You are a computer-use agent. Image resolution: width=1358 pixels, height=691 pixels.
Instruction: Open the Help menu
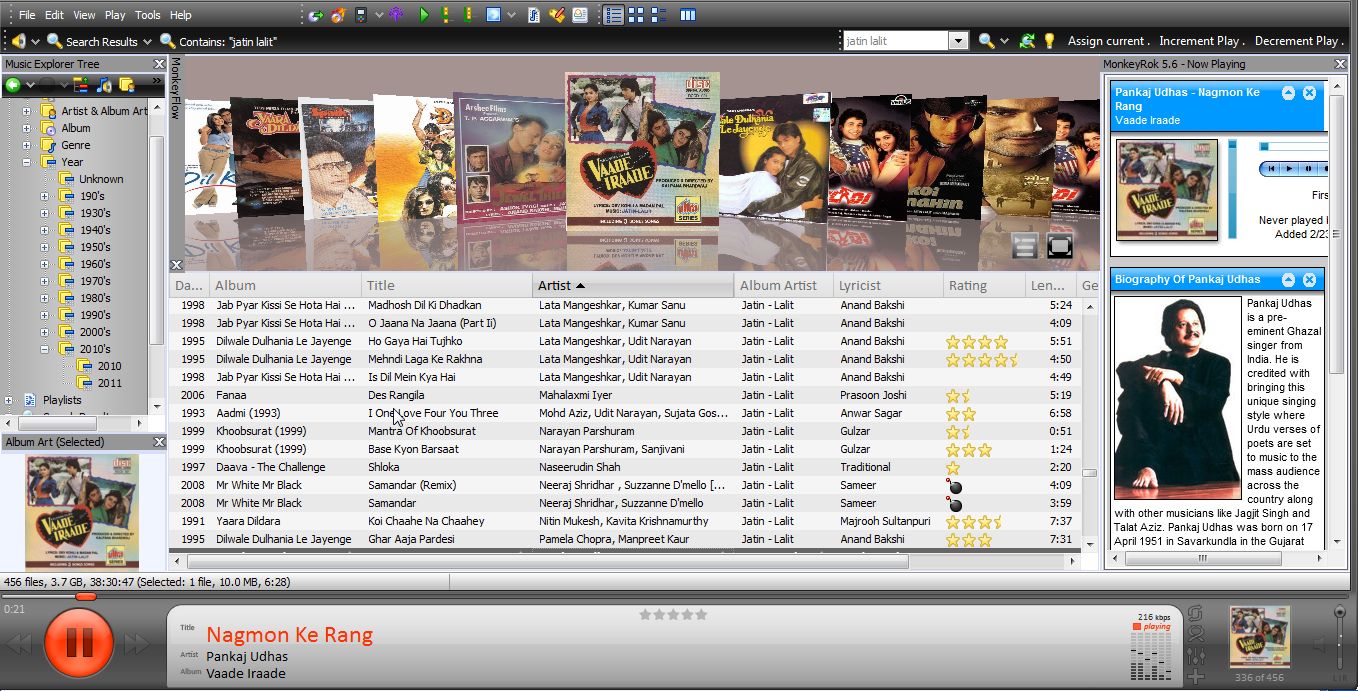click(x=181, y=15)
